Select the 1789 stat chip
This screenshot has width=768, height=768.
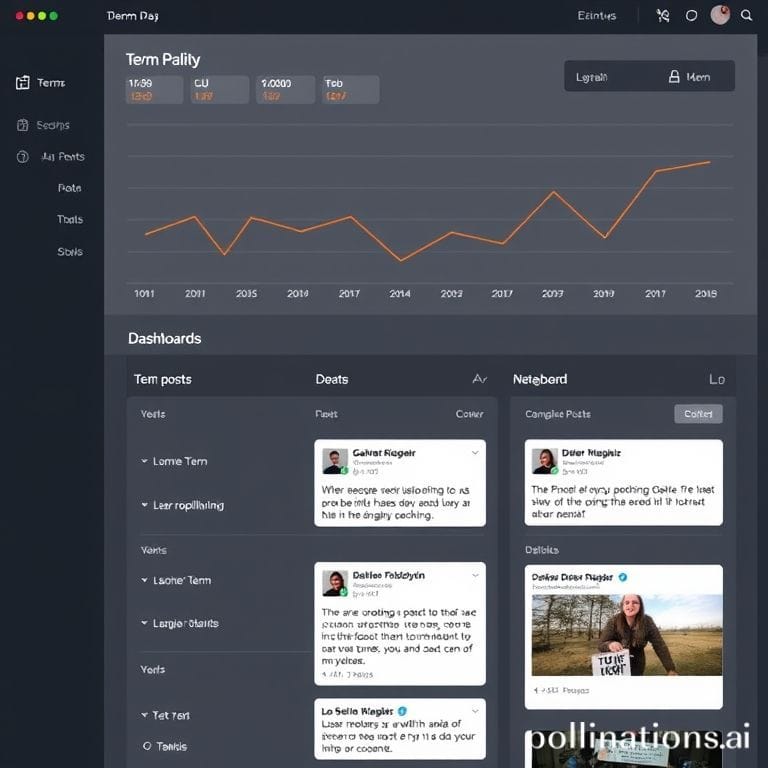[154, 89]
